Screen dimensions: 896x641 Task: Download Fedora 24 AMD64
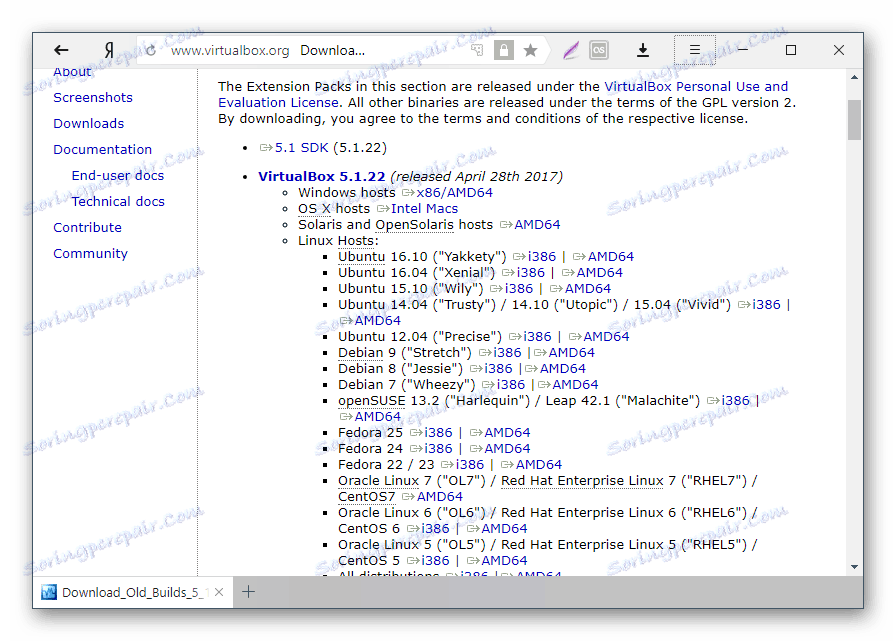(x=507, y=448)
